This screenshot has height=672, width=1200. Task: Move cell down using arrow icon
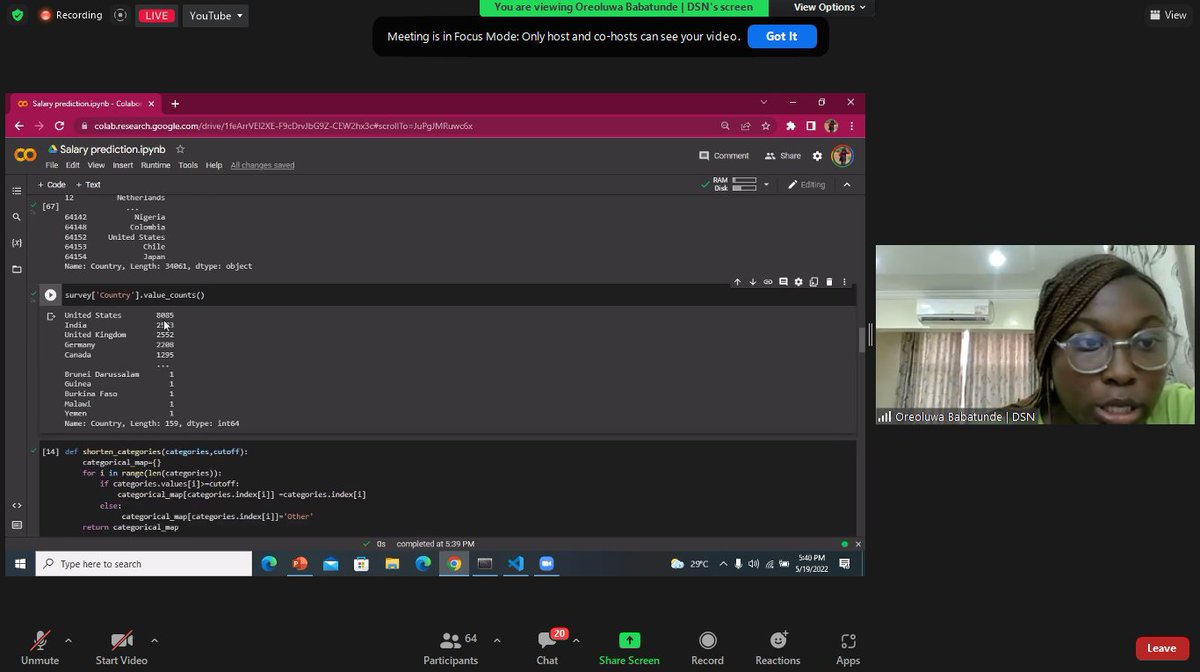pyautogui.click(x=753, y=282)
